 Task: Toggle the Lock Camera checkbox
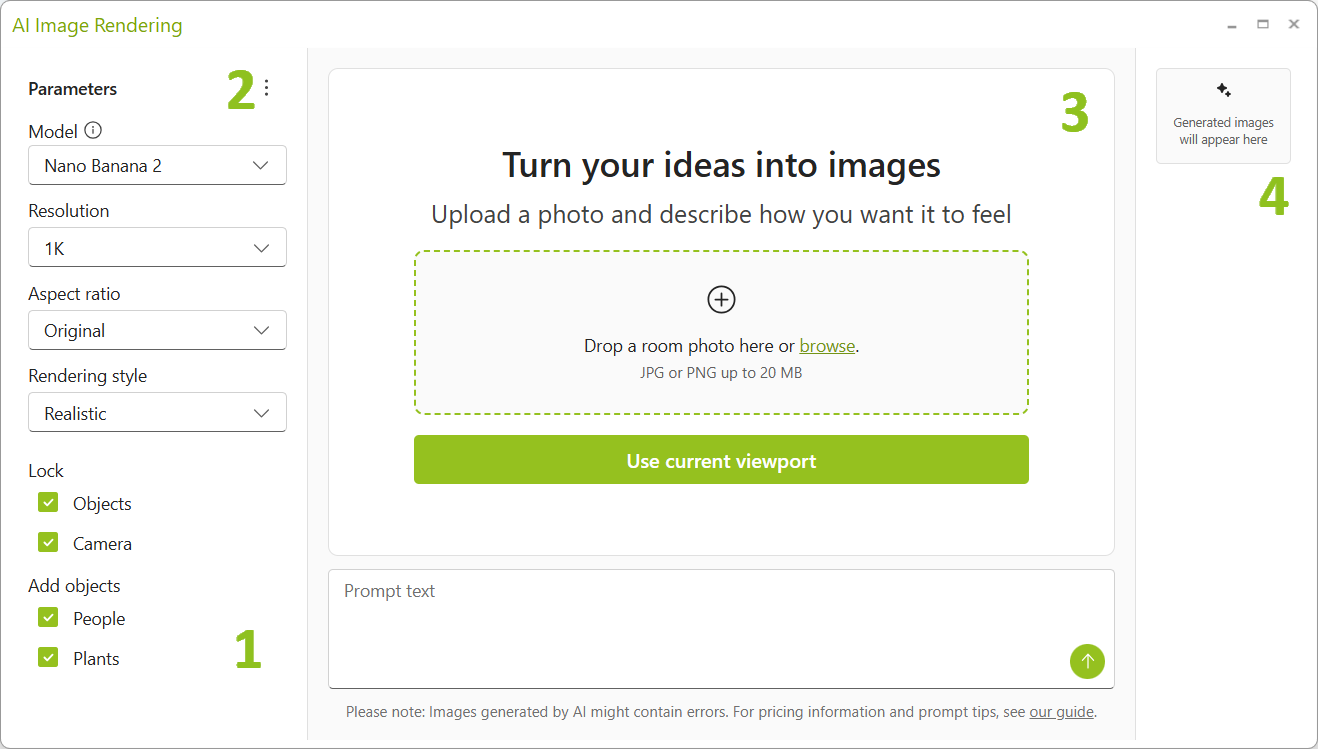48,542
